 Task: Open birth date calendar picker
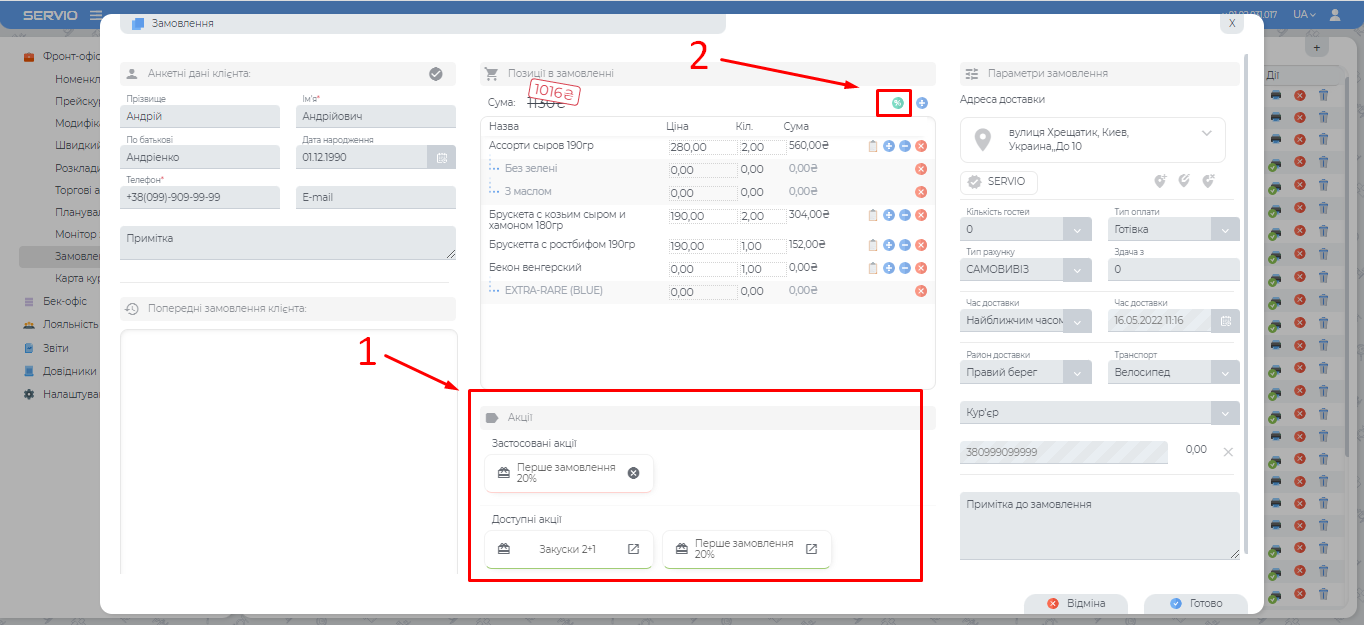[x=441, y=157]
